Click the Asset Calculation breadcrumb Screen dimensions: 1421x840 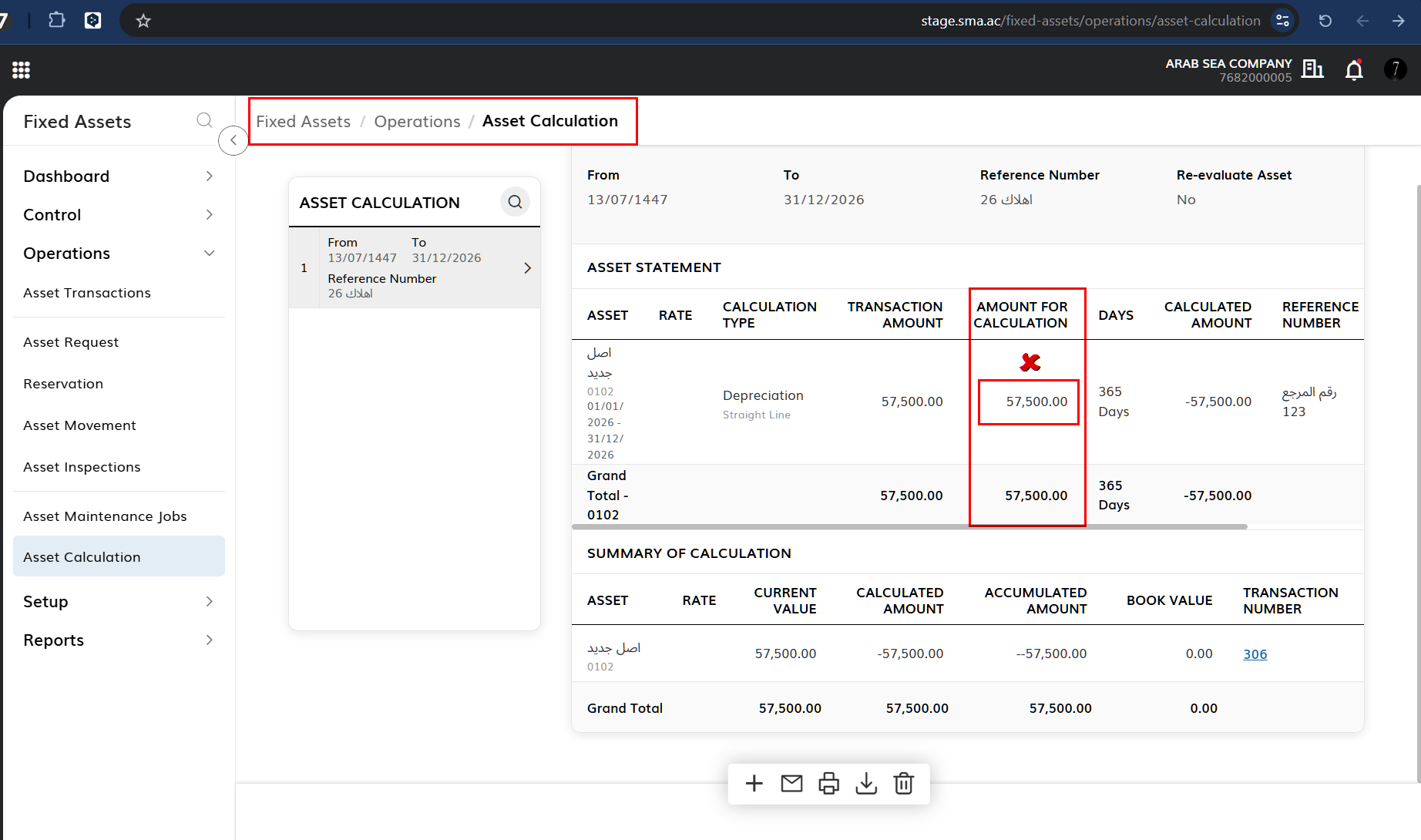point(550,121)
